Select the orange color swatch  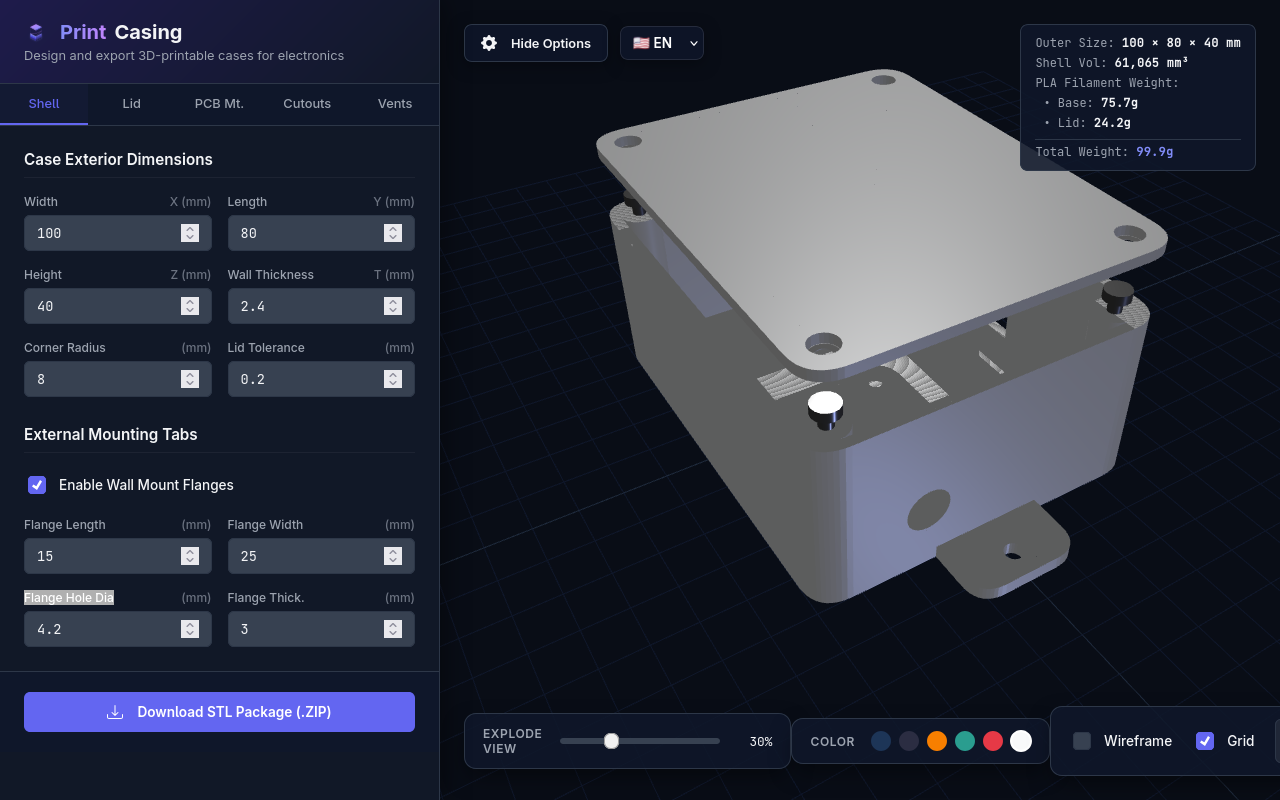pos(937,741)
